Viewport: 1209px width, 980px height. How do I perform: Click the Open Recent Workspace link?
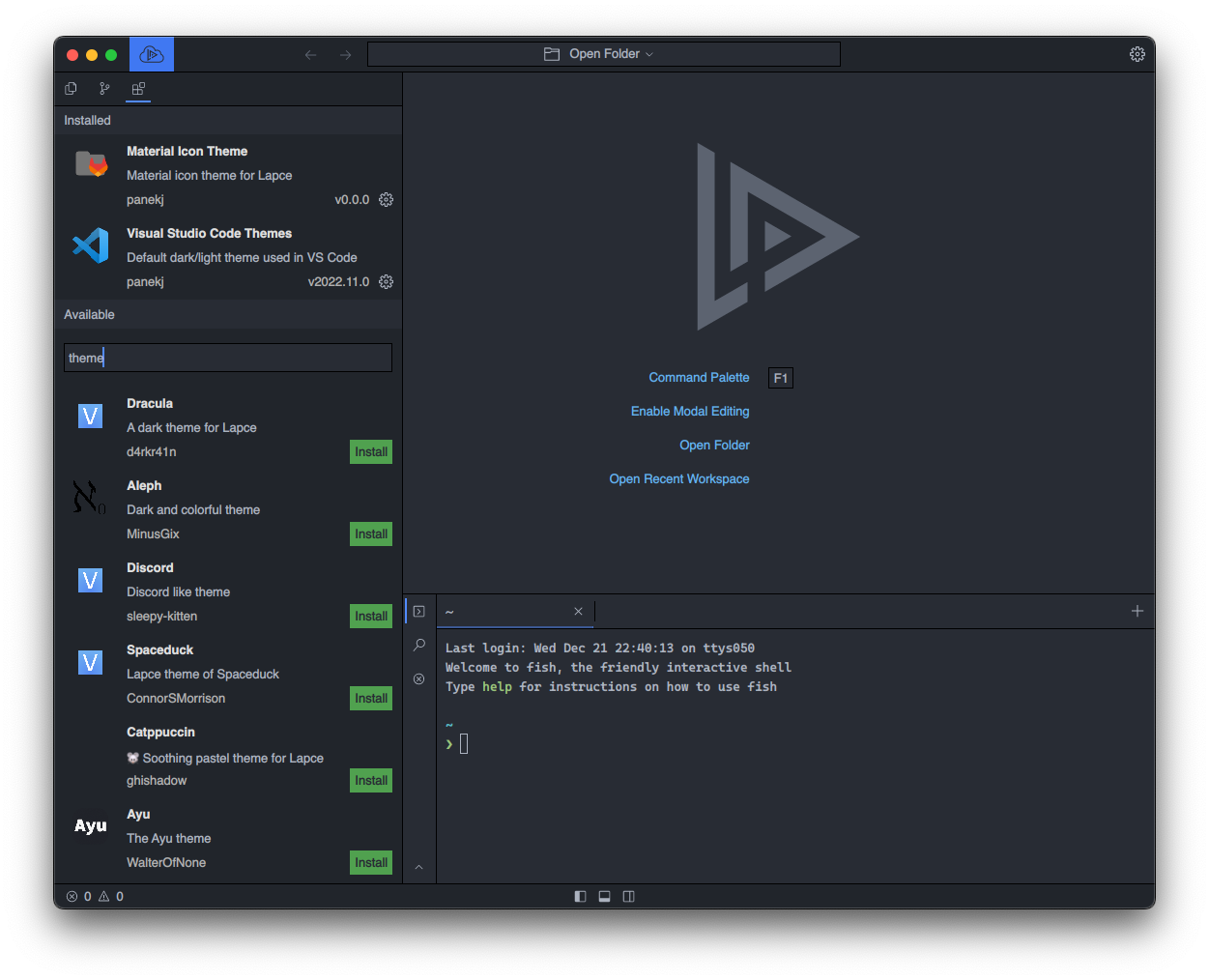point(678,478)
